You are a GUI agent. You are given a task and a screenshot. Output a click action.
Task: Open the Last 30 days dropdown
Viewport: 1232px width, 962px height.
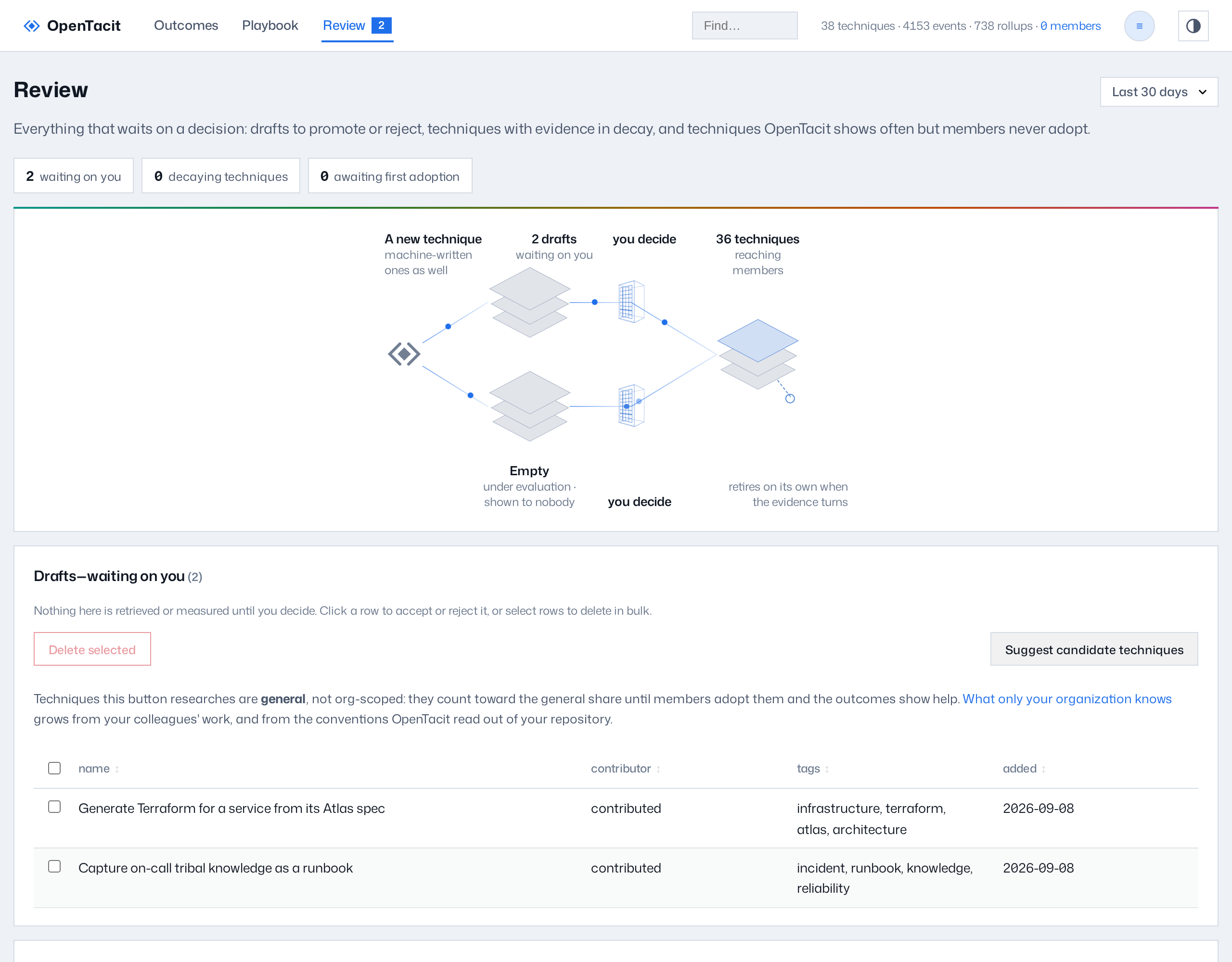coord(1159,92)
